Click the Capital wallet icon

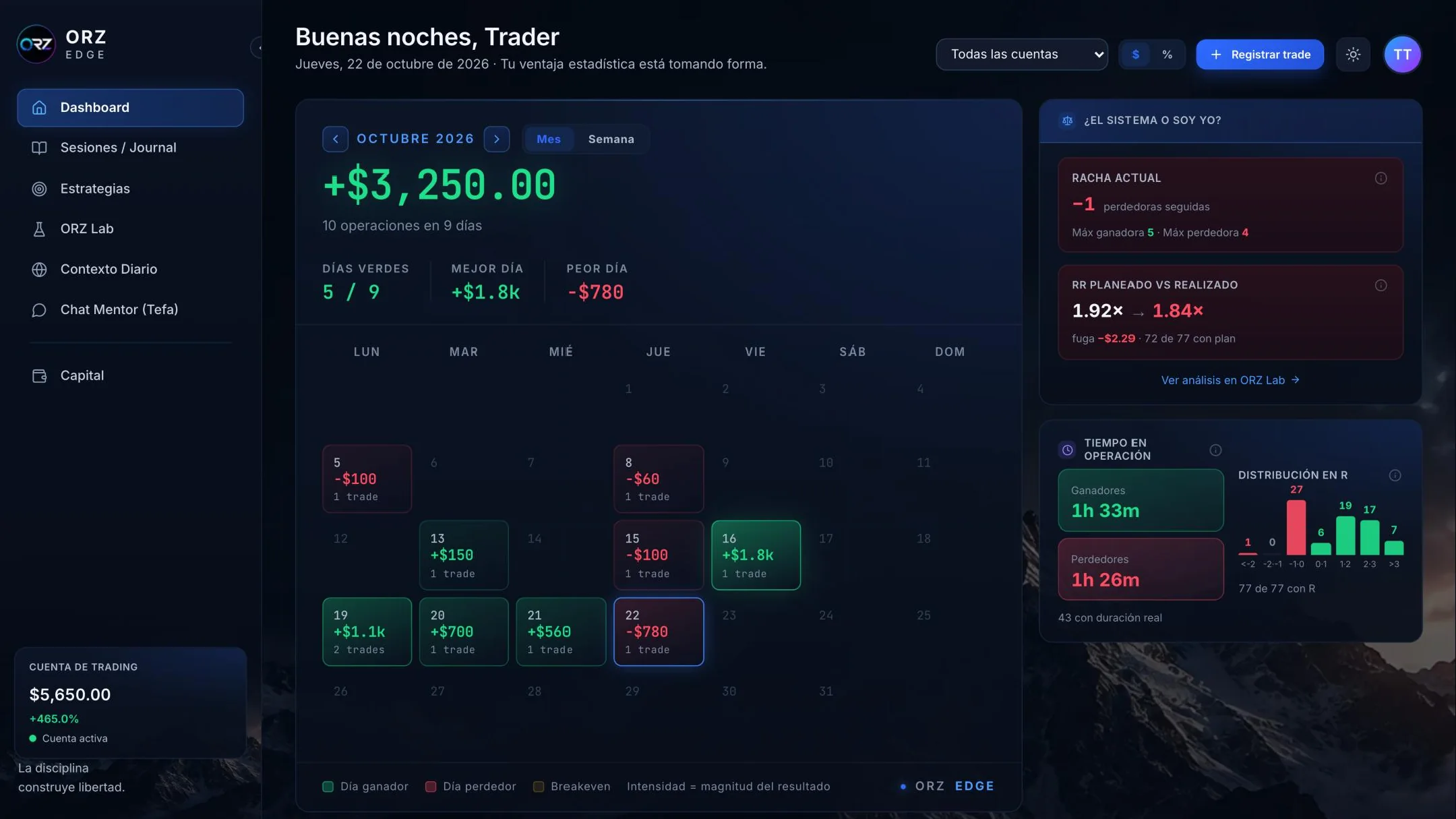39,376
